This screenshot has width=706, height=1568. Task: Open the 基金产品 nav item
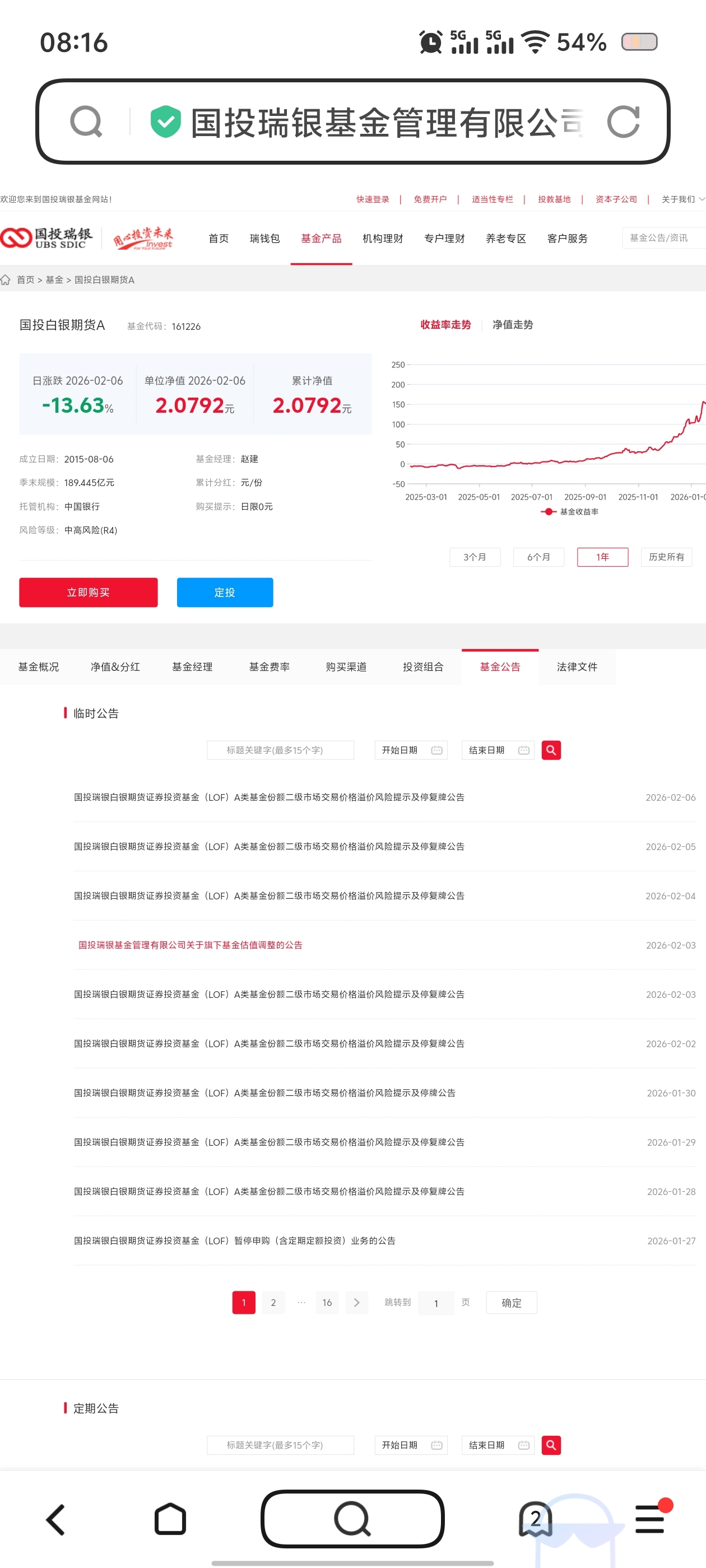tap(321, 239)
